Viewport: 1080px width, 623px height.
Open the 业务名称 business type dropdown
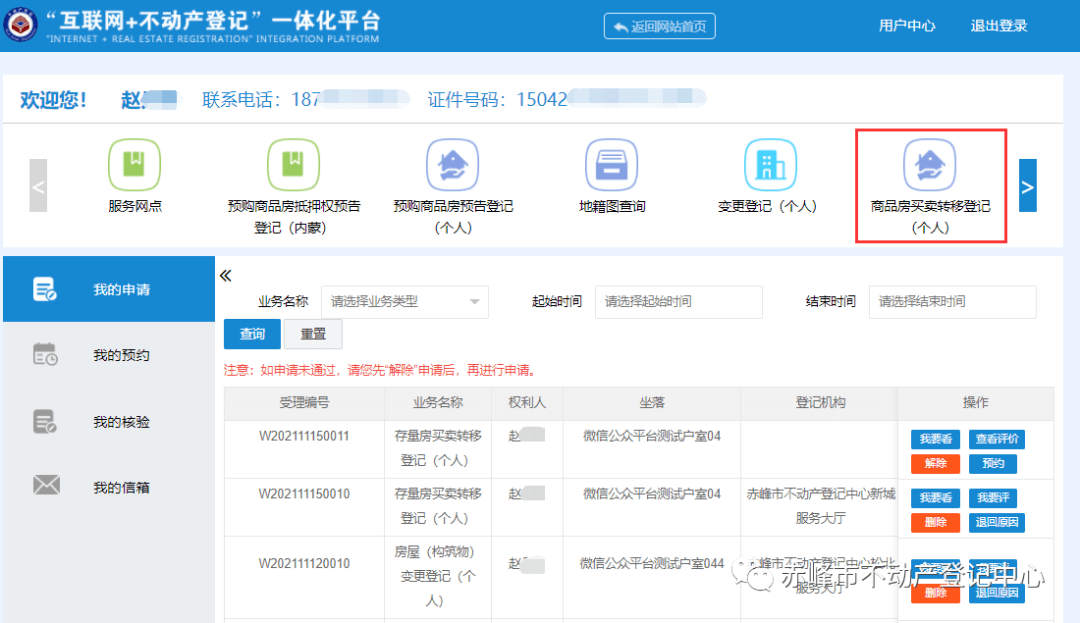click(x=404, y=302)
